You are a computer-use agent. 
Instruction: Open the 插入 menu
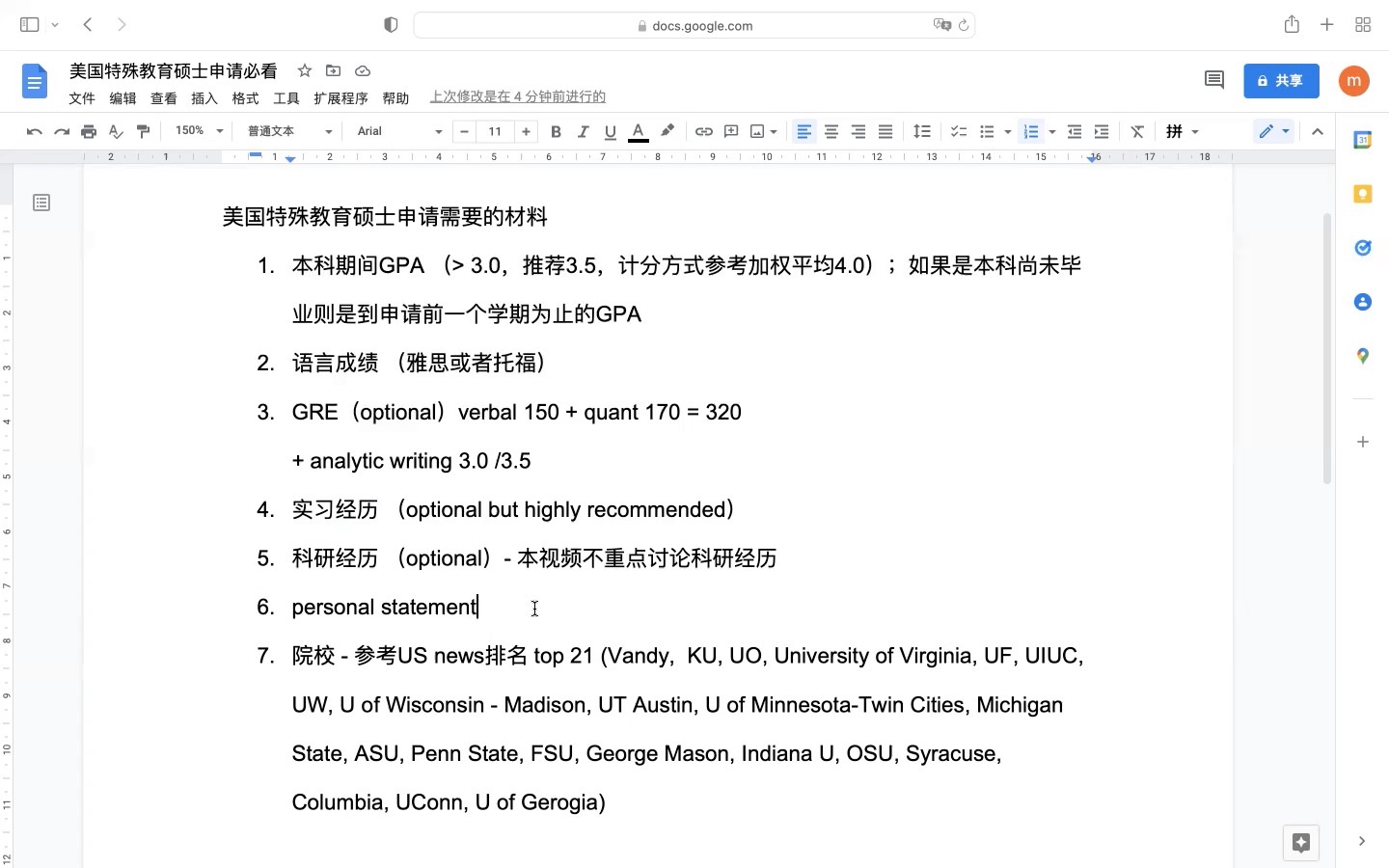pos(204,98)
